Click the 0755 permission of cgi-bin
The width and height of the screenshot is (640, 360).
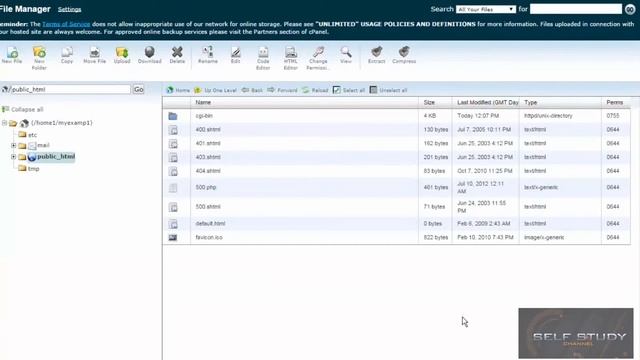(x=613, y=116)
